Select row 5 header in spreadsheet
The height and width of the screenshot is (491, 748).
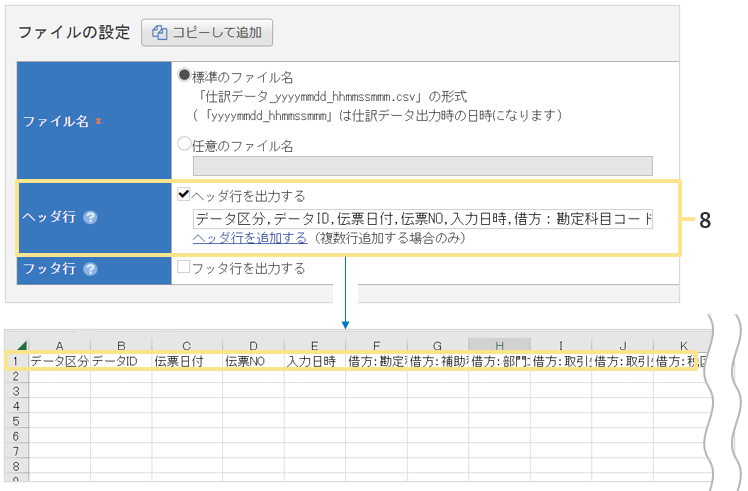point(16,421)
